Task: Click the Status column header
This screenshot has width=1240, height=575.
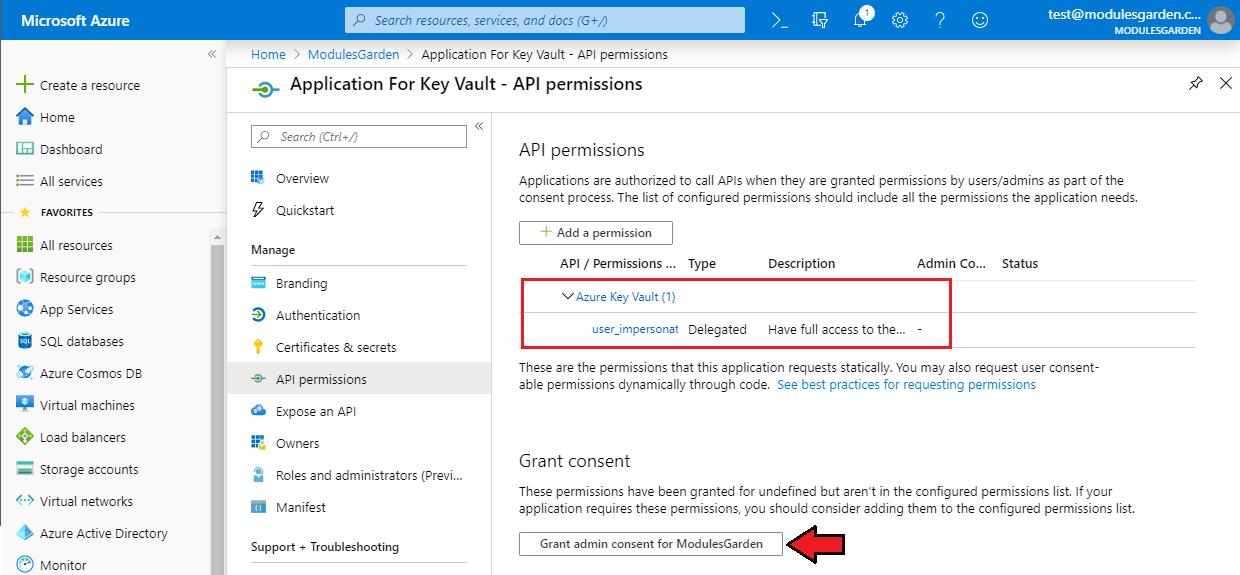Action: click(1020, 264)
